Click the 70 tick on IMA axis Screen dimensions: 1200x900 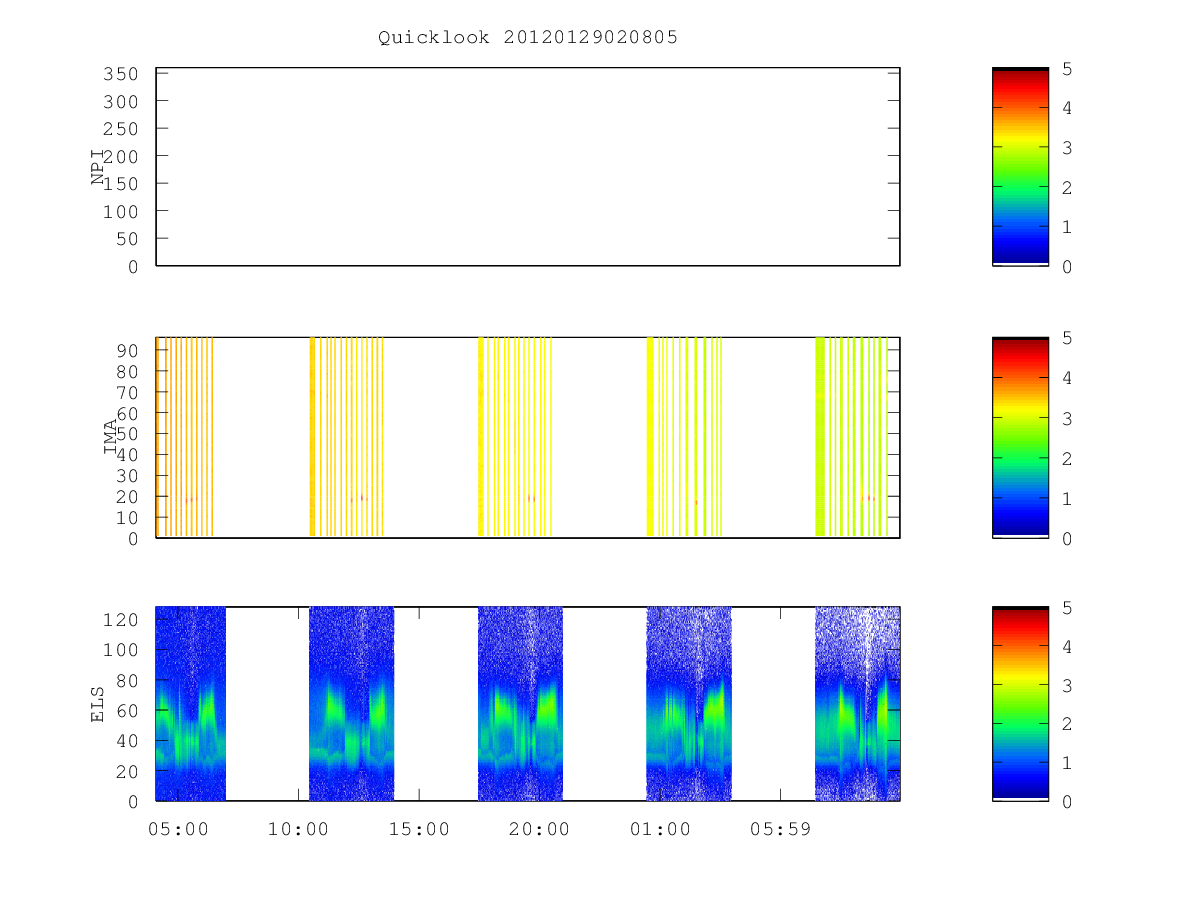pos(128,392)
